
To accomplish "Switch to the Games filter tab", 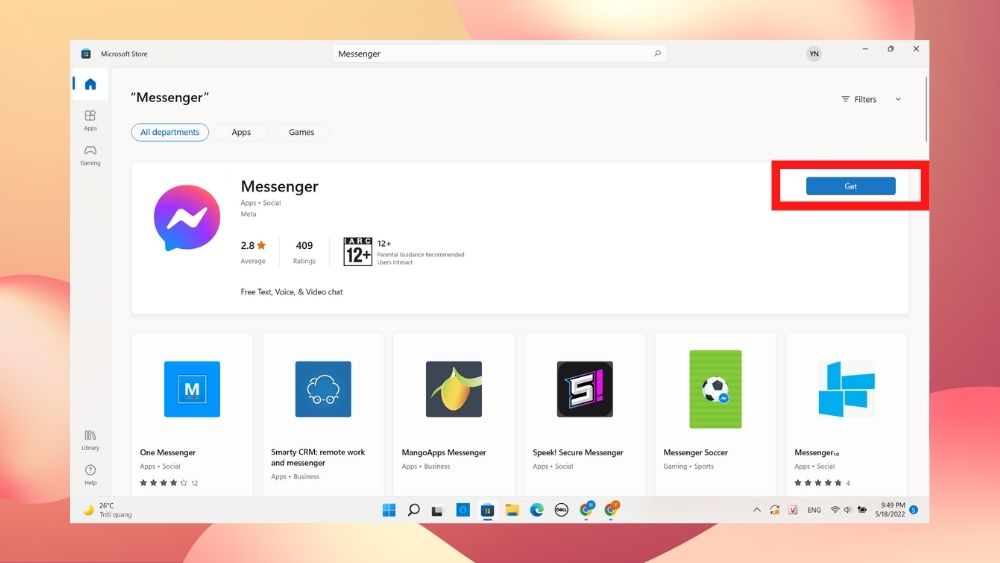I will click(x=301, y=132).
